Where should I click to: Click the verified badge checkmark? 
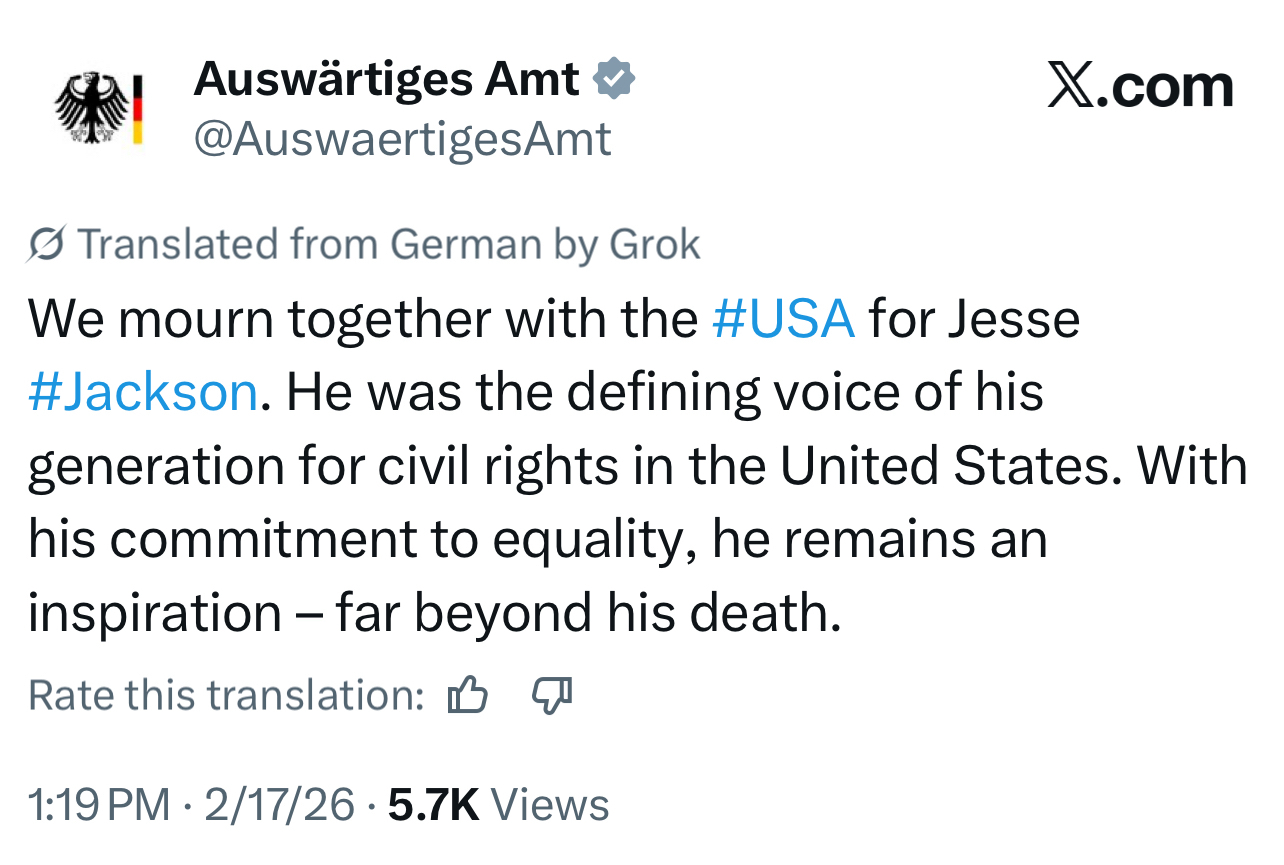point(614,79)
